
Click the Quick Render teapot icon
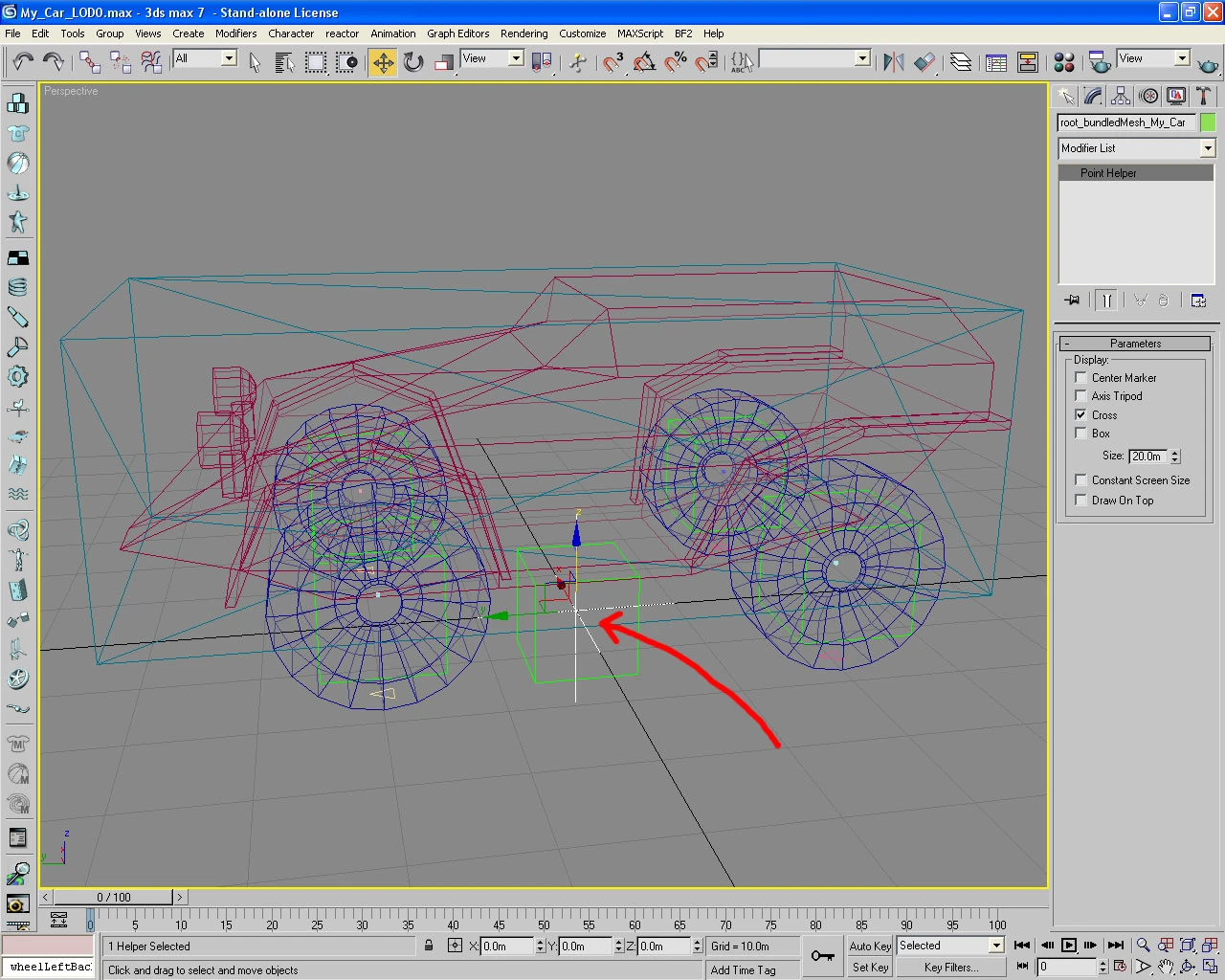pos(1208,65)
